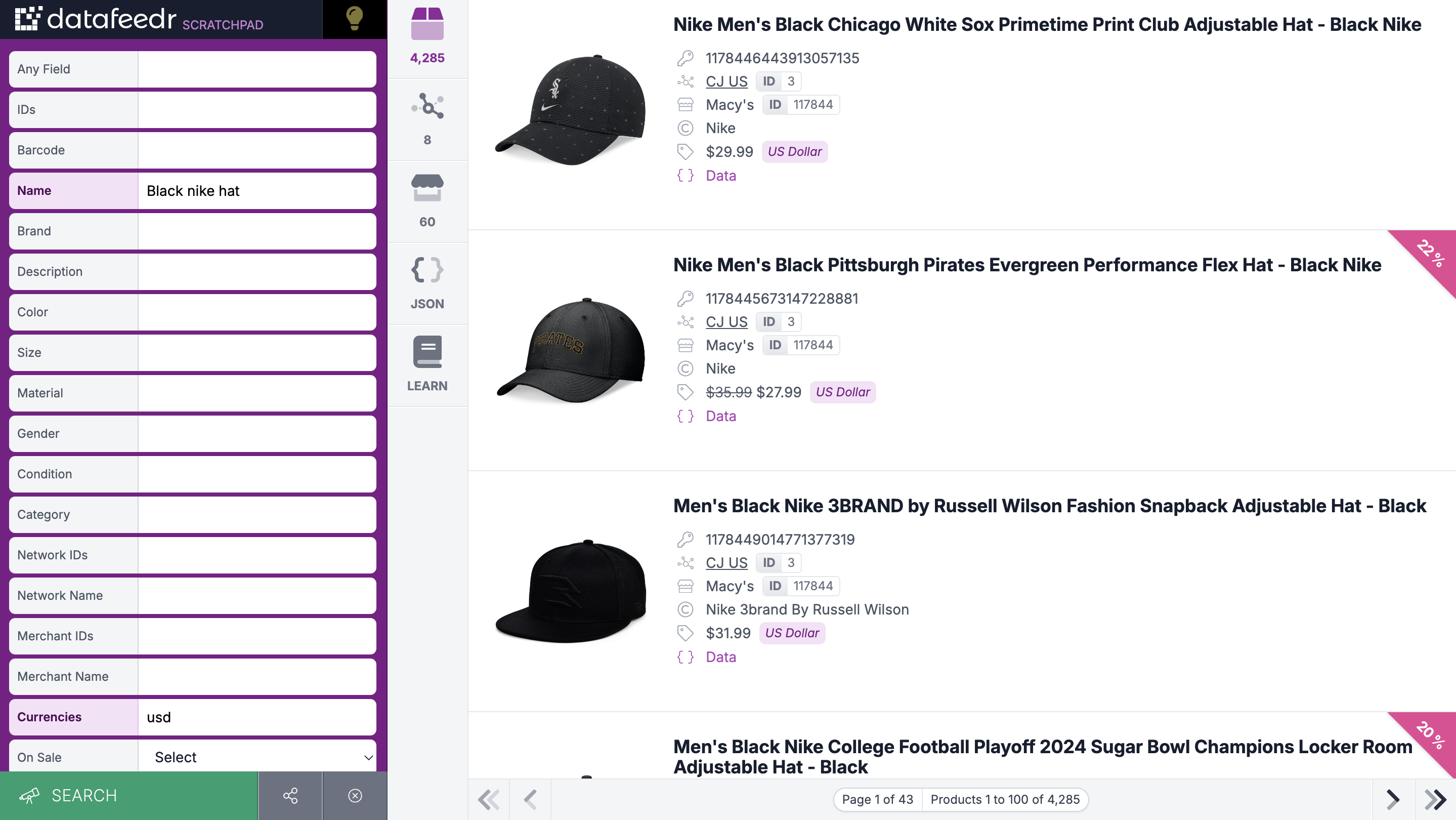Click US Dollar badge beside $29.99
The height and width of the screenshot is (820, 1456).
(x=795, y=151)
